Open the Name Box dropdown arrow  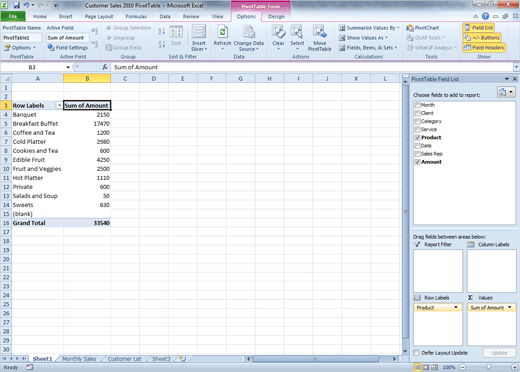(68, 67)
